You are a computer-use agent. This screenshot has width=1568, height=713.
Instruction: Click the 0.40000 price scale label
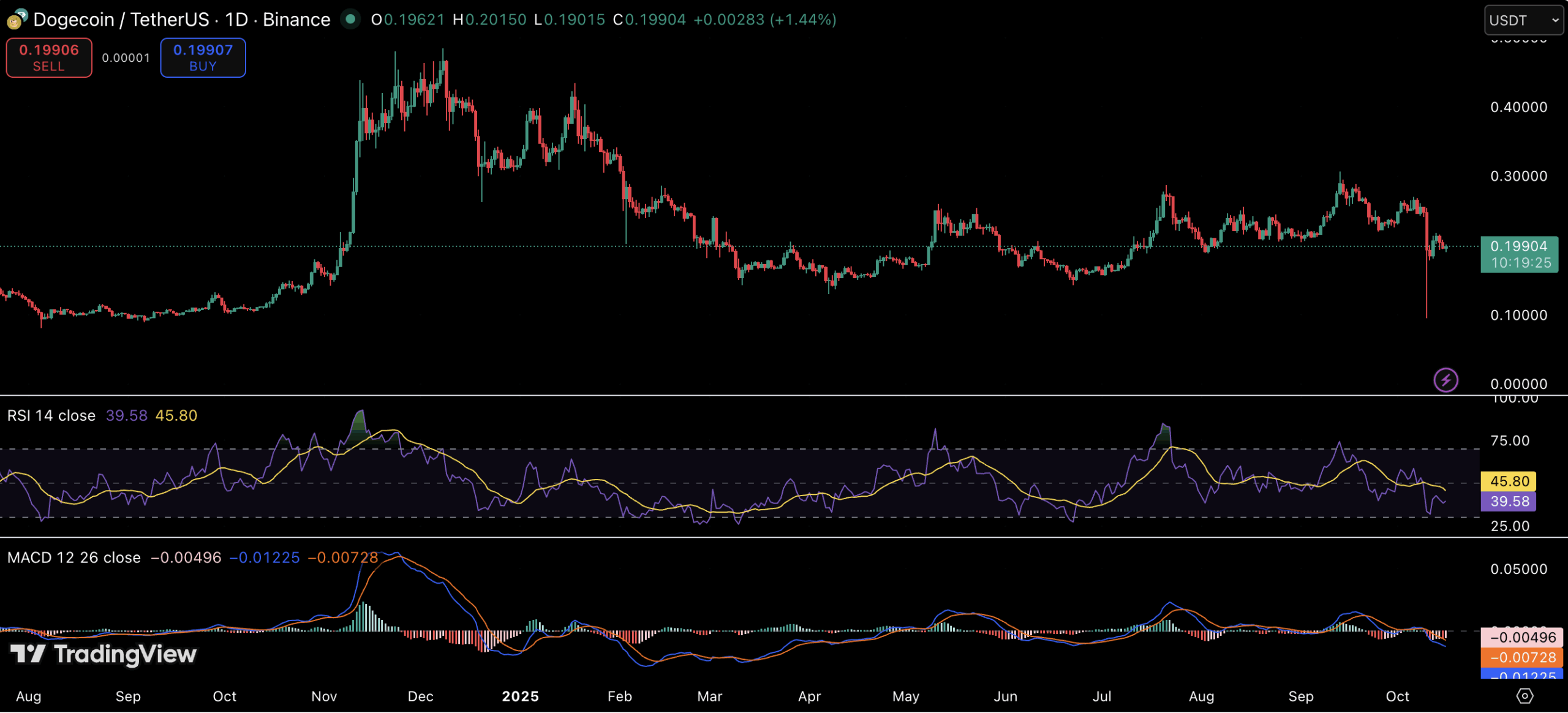pyautogui.click(x=1518, y=107)
